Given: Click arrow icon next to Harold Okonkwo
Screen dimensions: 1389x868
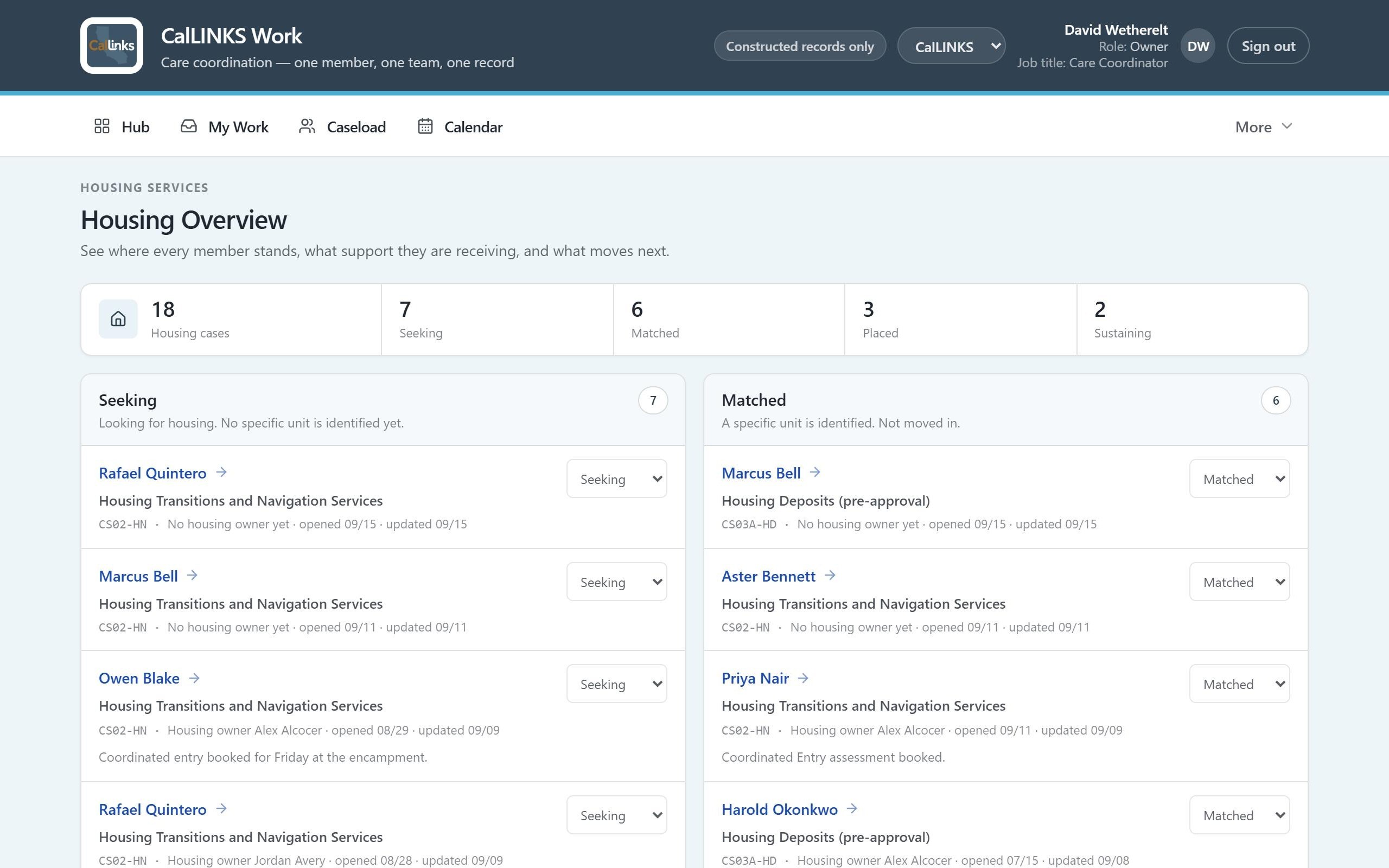Looking at the screenshot, I should click(852, 808).
